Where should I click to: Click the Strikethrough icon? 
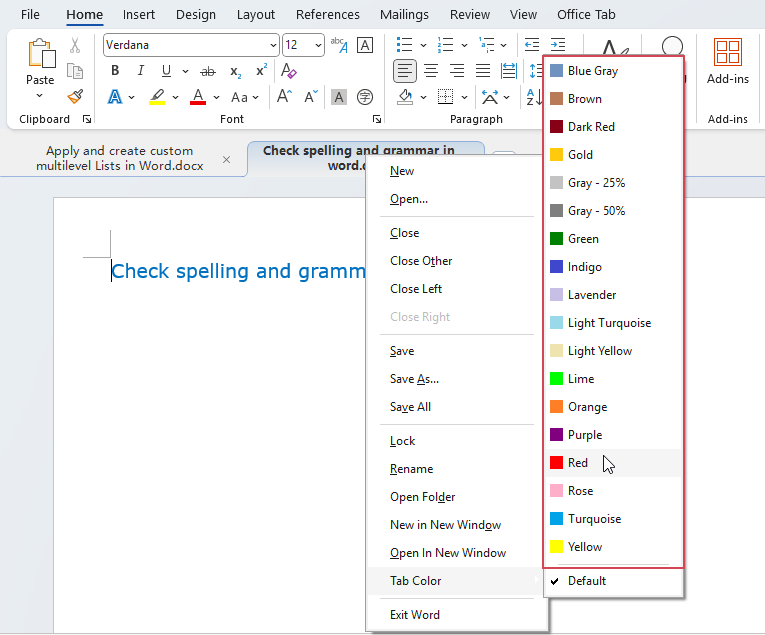click(x=208, y=71)
